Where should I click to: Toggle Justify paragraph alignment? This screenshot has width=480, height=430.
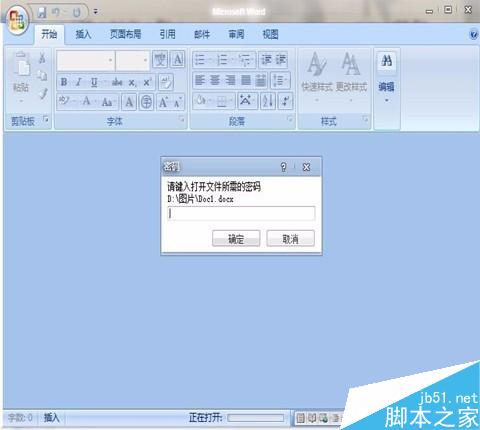[x=246, y=80]
